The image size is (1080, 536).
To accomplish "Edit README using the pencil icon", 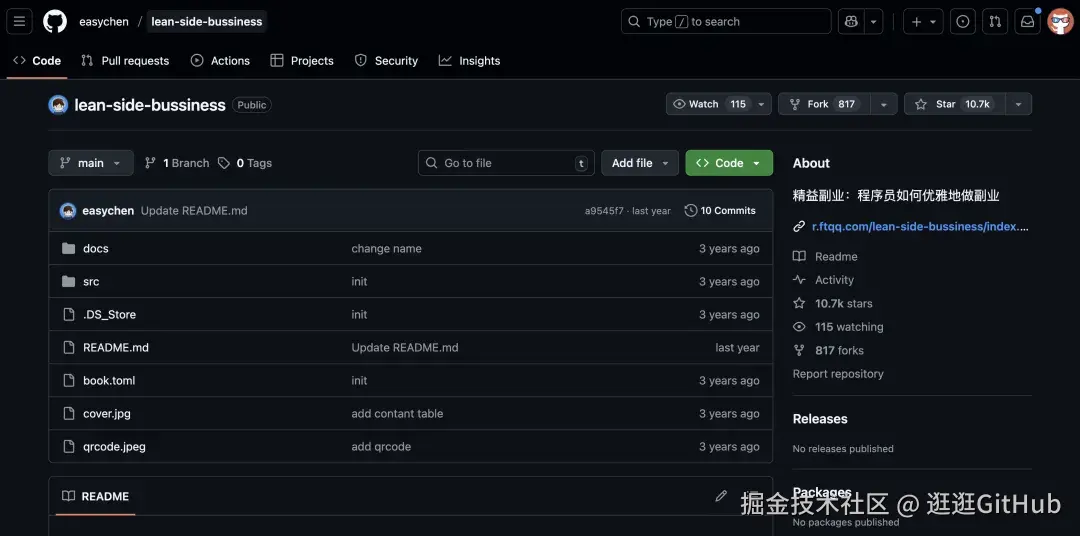I will (721, 496).
